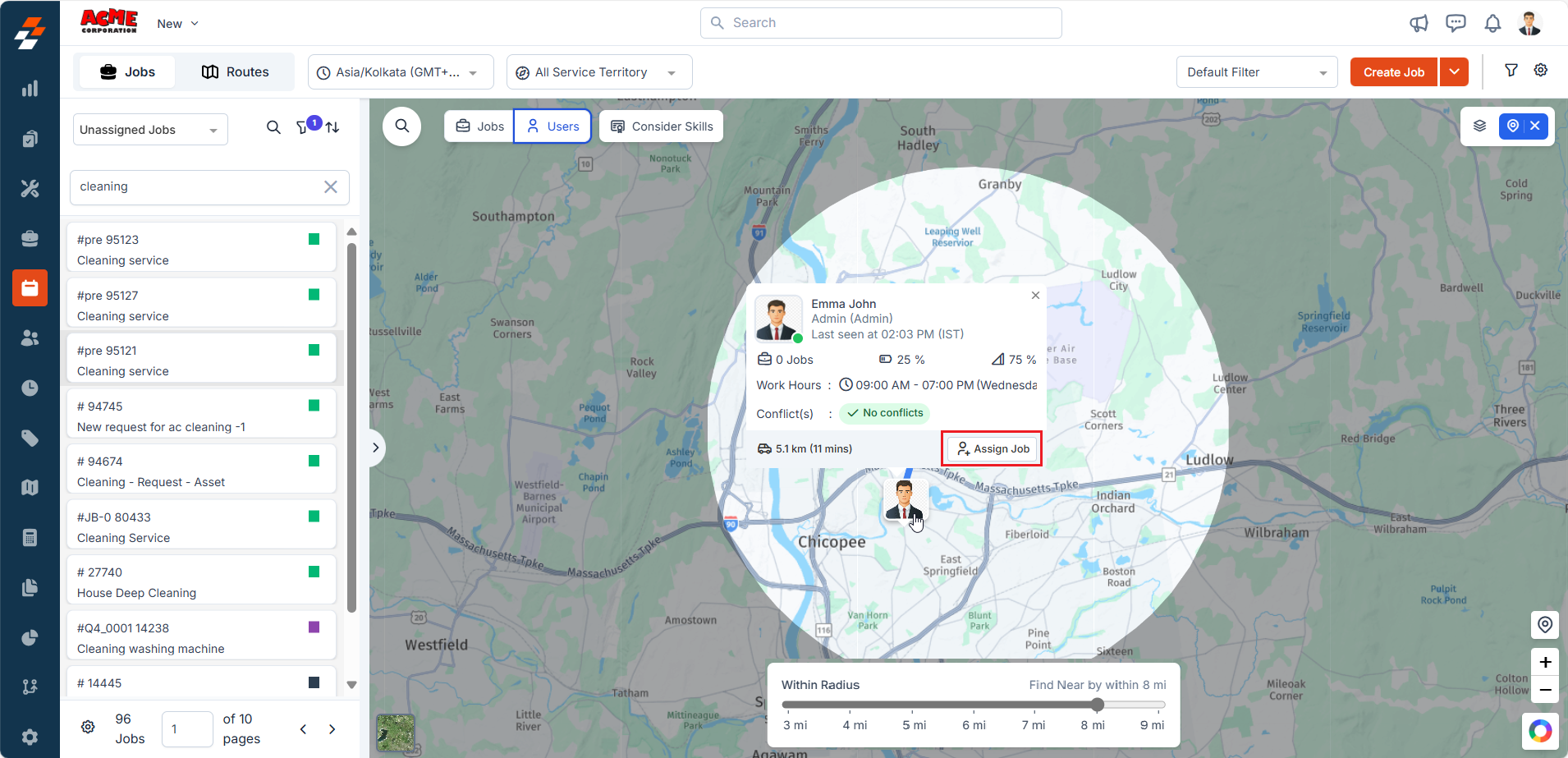This screenshot has width=1568, height=758.
Task: Click the user avatar marker on map
Action: (905, 501)
